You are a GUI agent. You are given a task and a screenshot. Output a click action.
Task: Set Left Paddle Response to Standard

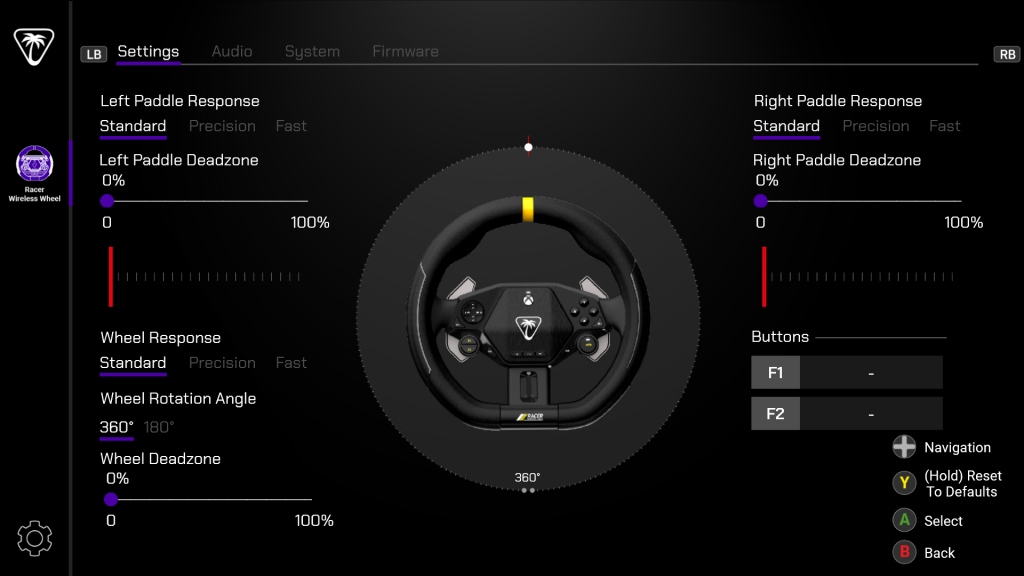click(133, 126)
